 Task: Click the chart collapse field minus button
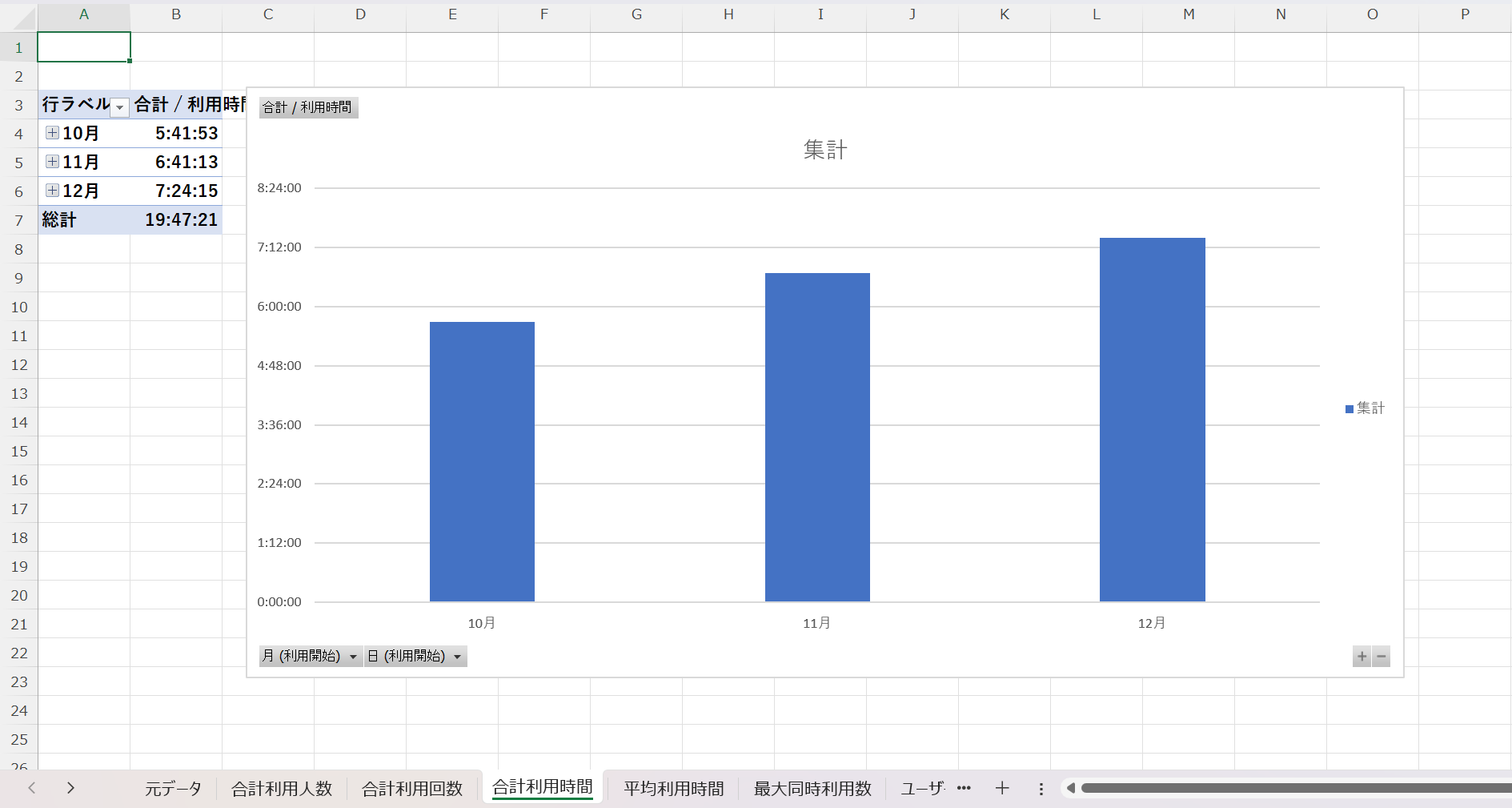[1381, 657]
